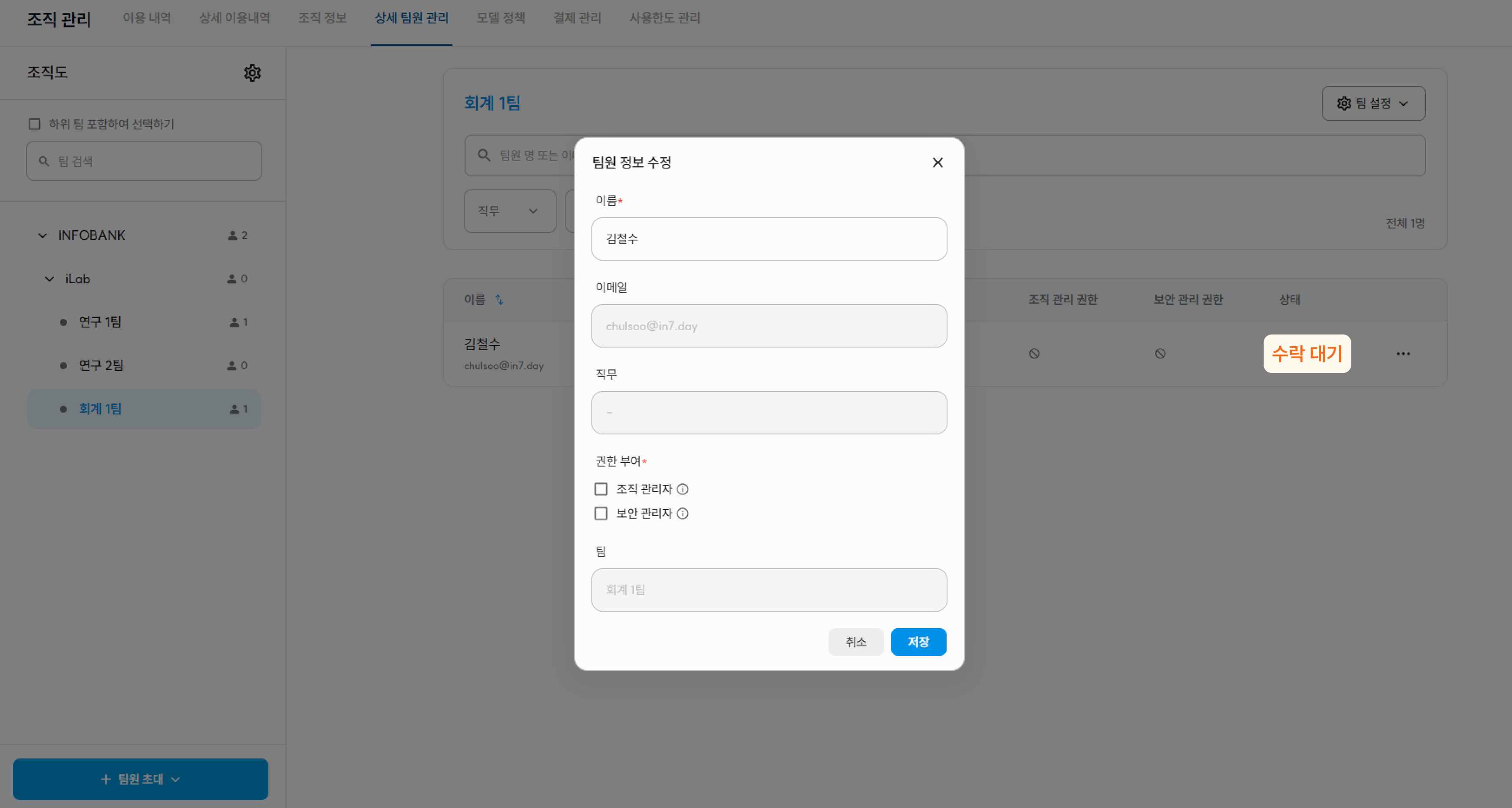Click the member search magnifier icon
Screen dimensions: 1512x808
tap(484, 155)
